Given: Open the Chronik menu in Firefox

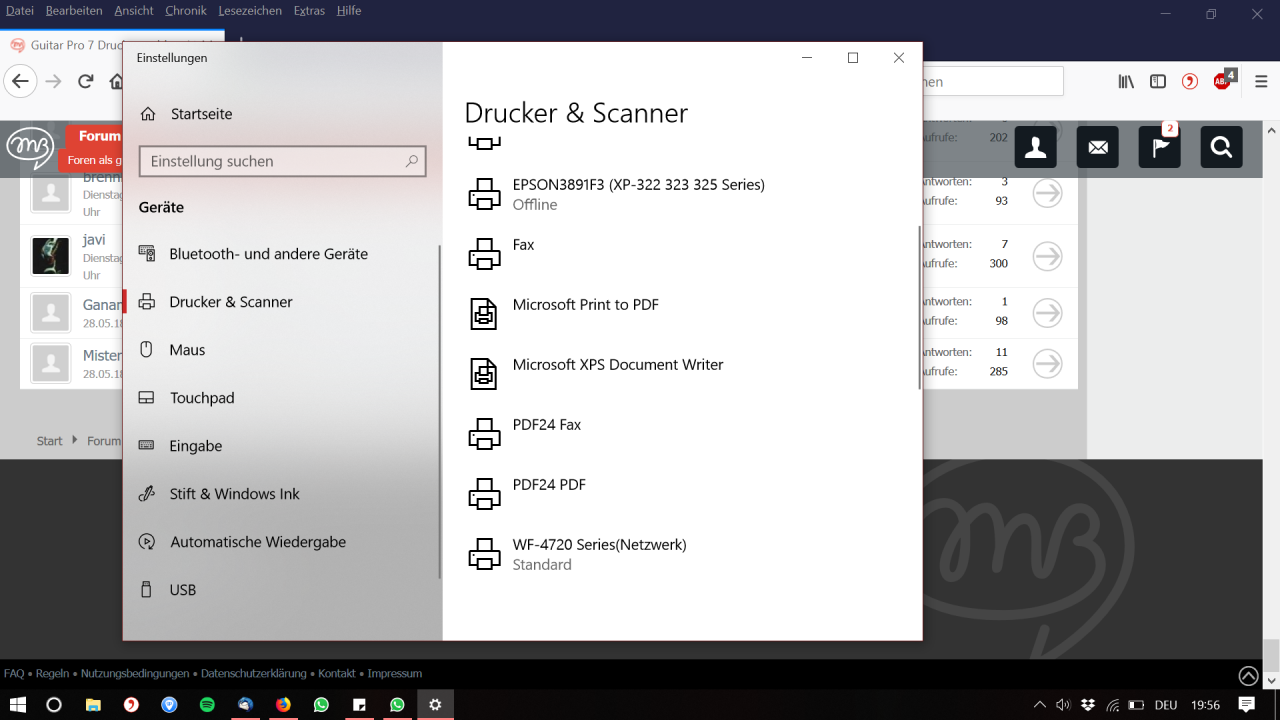Looking at the screenshot, I should [186, 11].
